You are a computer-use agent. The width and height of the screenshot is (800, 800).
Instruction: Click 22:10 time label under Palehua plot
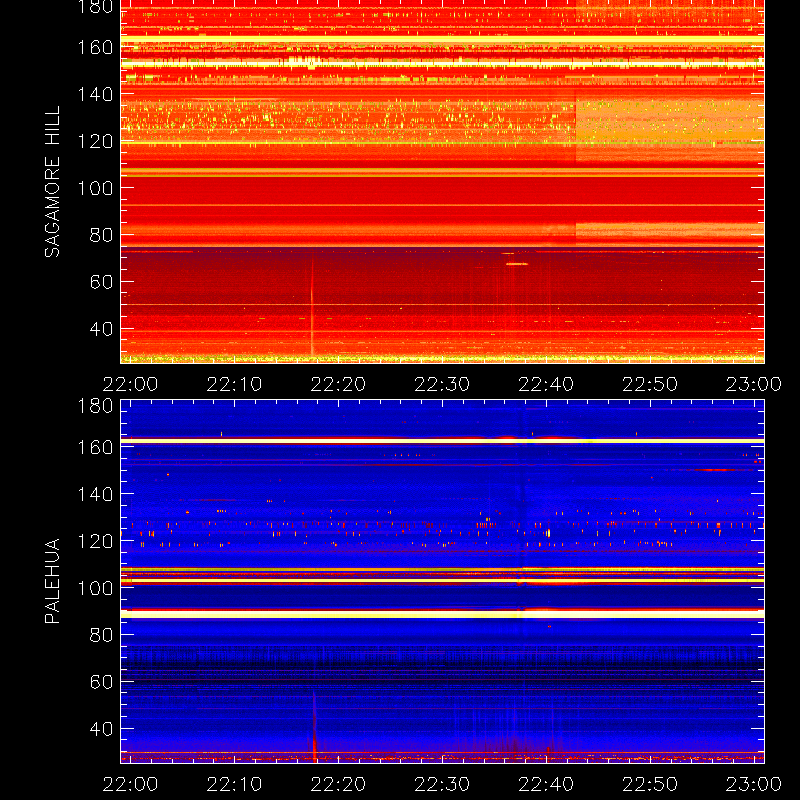click(234, 784)
